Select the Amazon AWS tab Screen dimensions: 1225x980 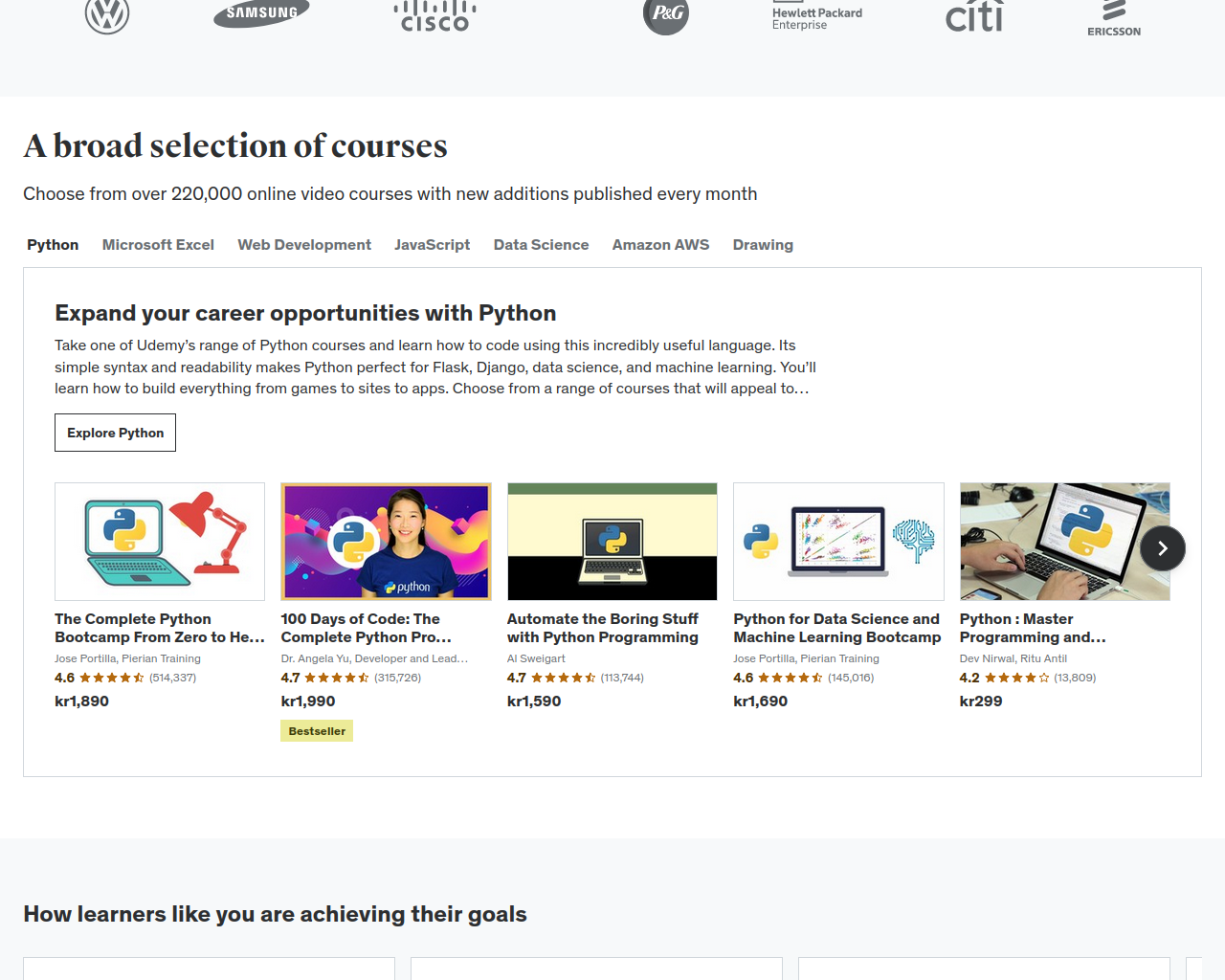[660, 245]
